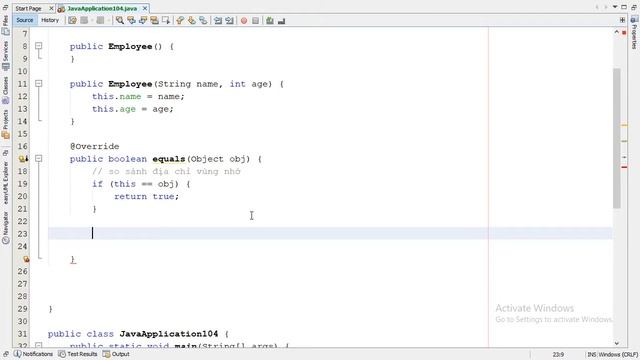Jump to the next bookmark icon
The width and height of the screenshot is (640, 360).
pyautogui.click(x=191, y=20)
